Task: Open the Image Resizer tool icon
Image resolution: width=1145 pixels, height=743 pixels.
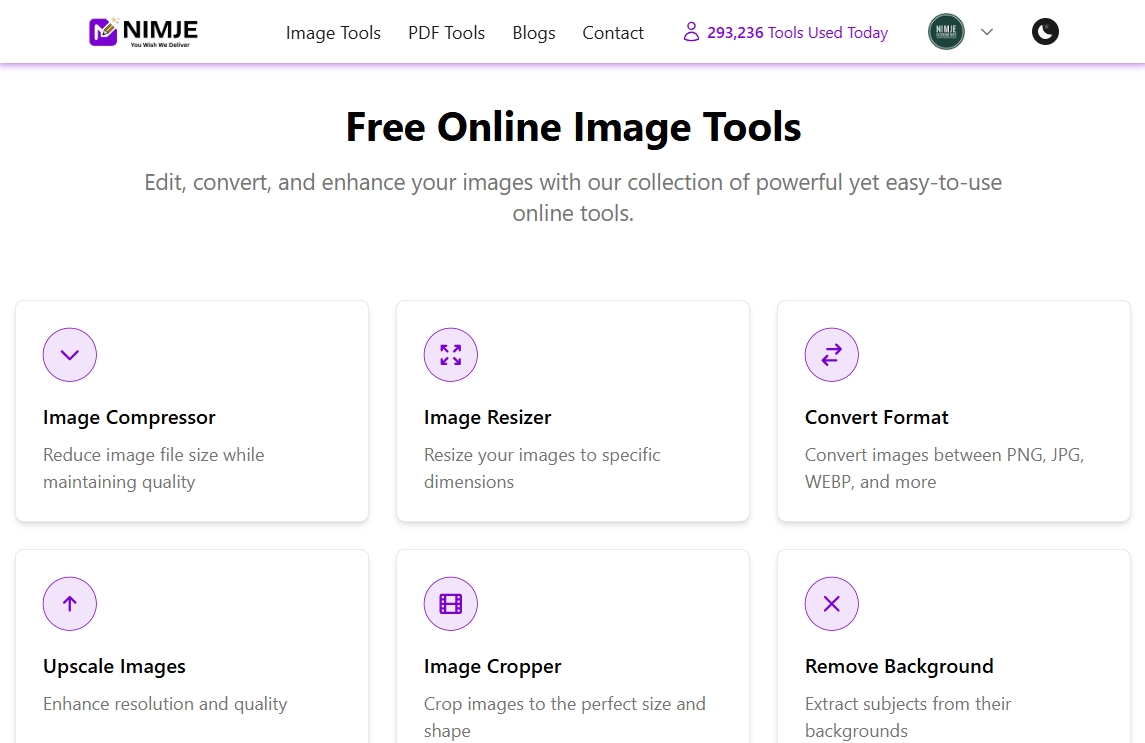Action: point(450,354)
